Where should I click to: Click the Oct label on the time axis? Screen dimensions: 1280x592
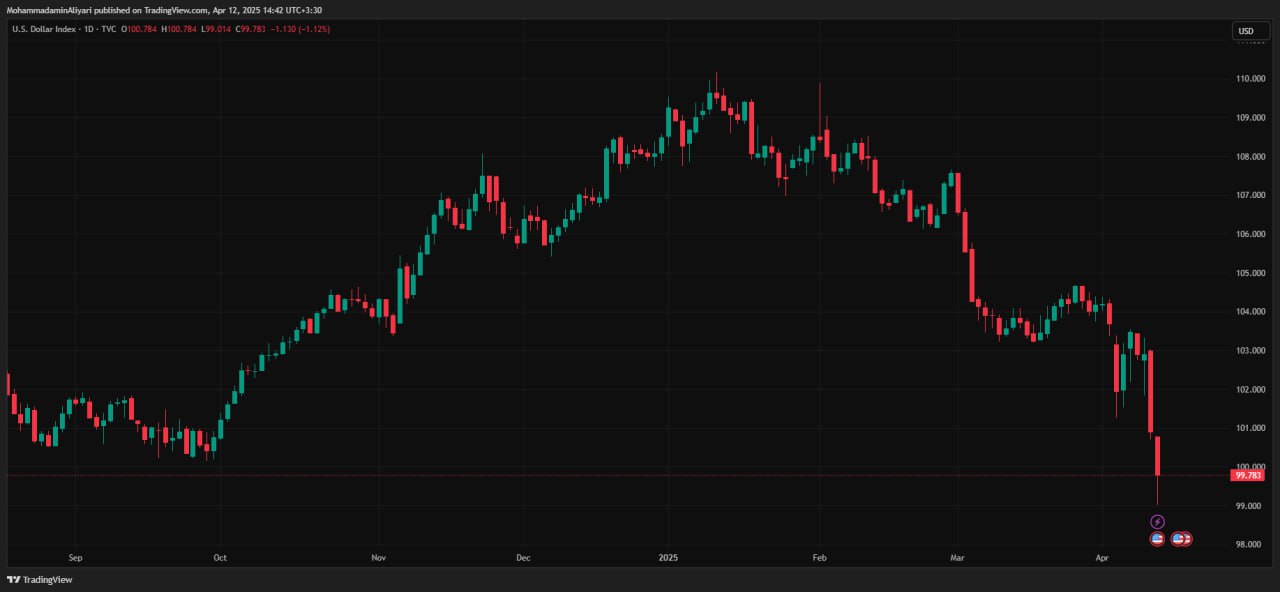[x=220, y=557]
